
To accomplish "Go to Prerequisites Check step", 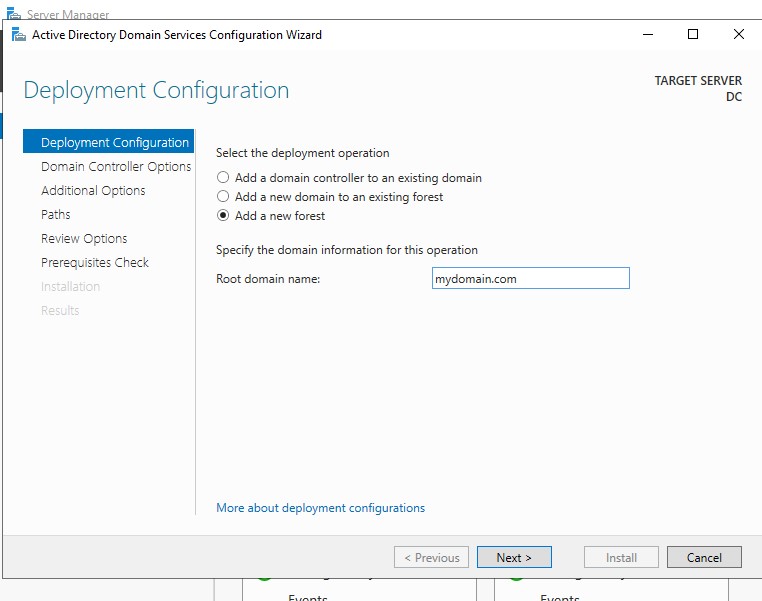I will 95,263.
